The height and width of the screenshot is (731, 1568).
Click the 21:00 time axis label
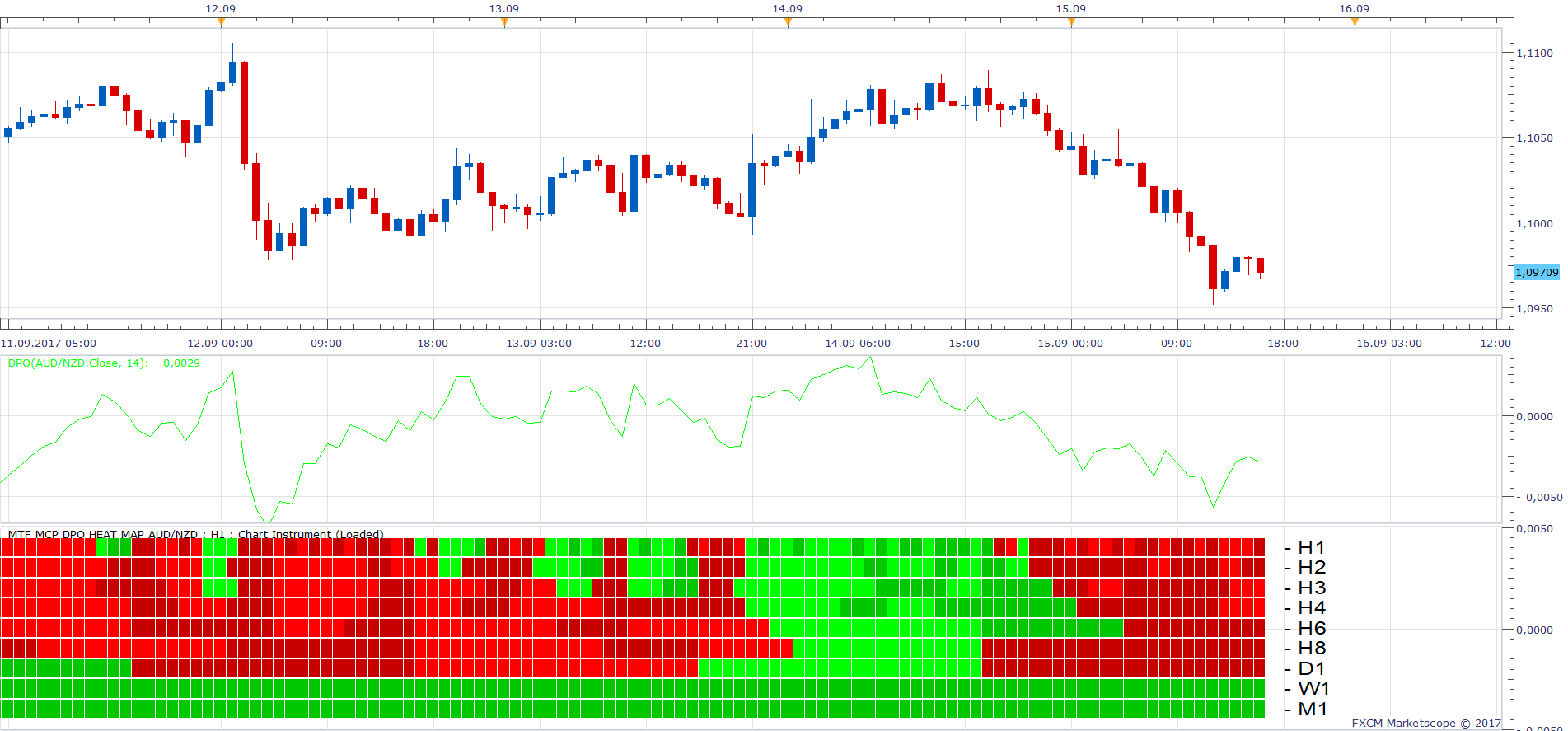pyautogui.click(x=751, y=343)
